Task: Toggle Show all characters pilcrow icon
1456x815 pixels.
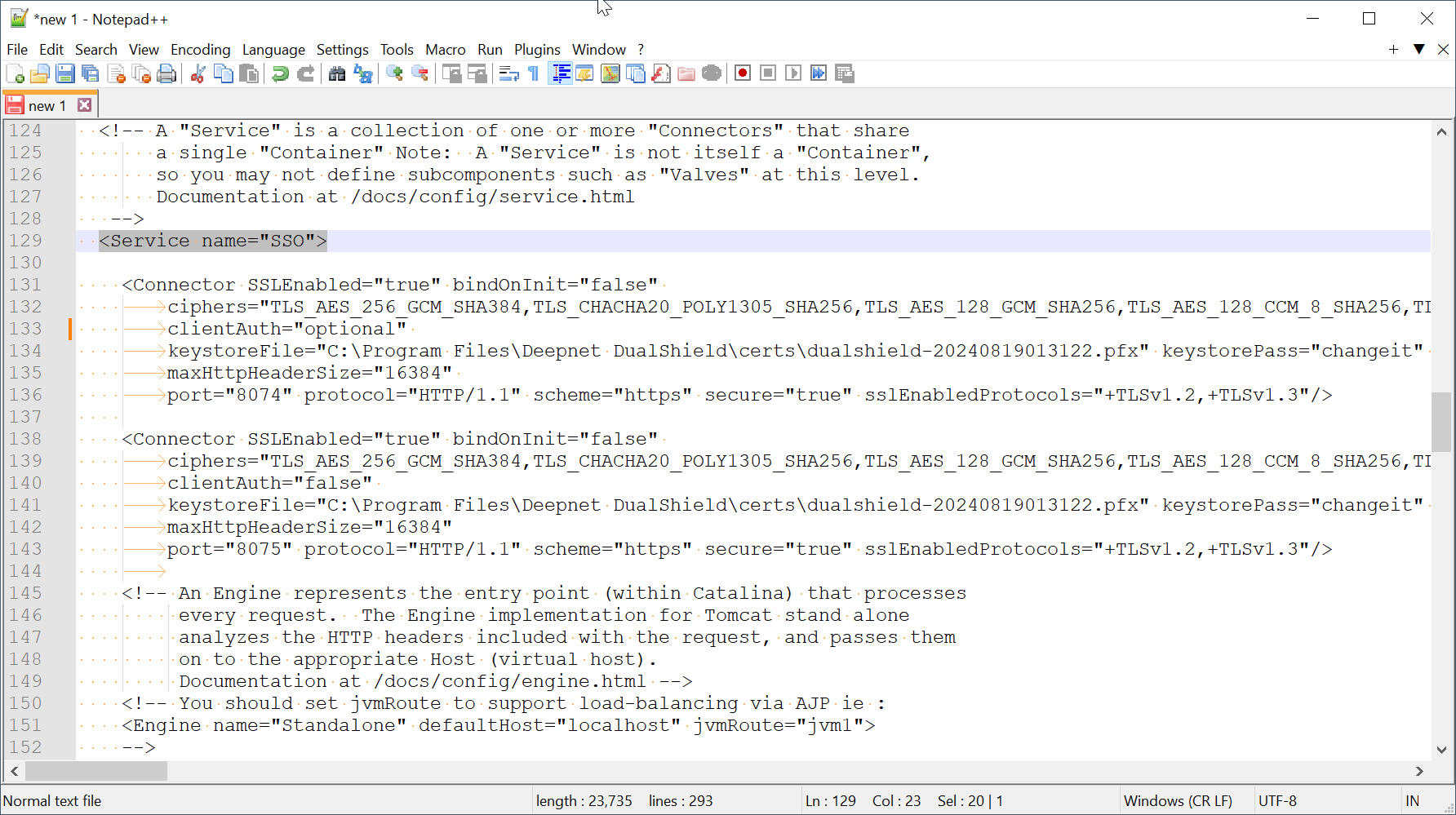Action: tap(534, 73)
